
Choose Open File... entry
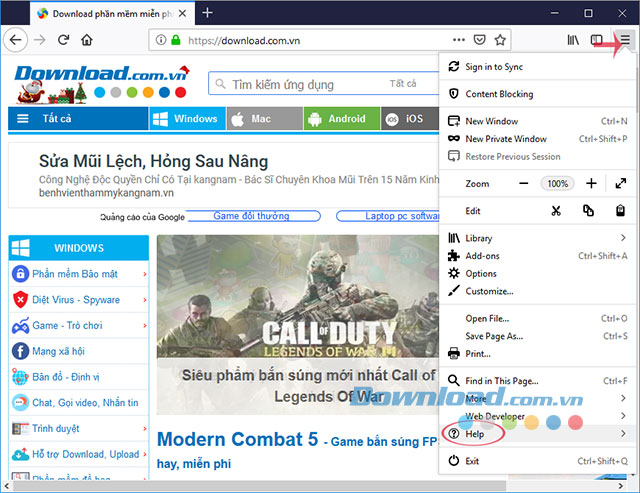coord(537,318)
